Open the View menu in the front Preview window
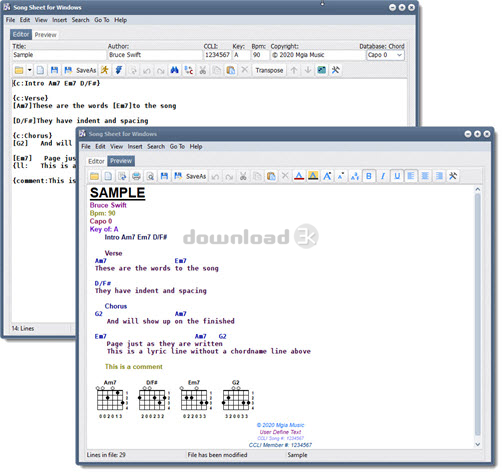502x473 pixels. pyautogui.click(x=116, y=147)
